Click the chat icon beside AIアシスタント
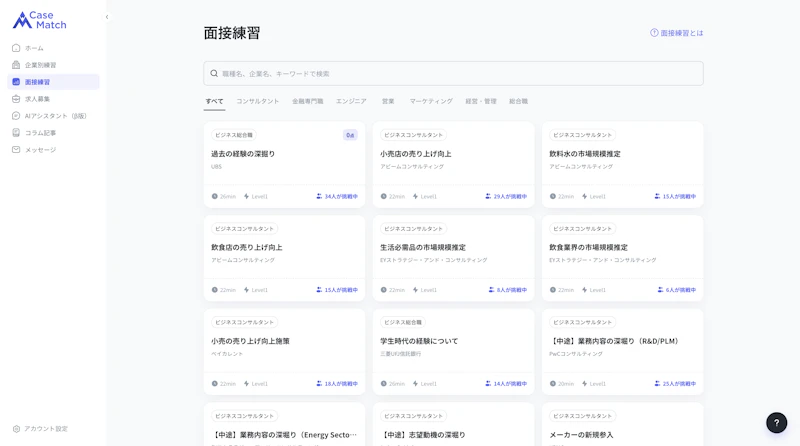This screenshot has height=446, width=800. [x=16, y=116]
